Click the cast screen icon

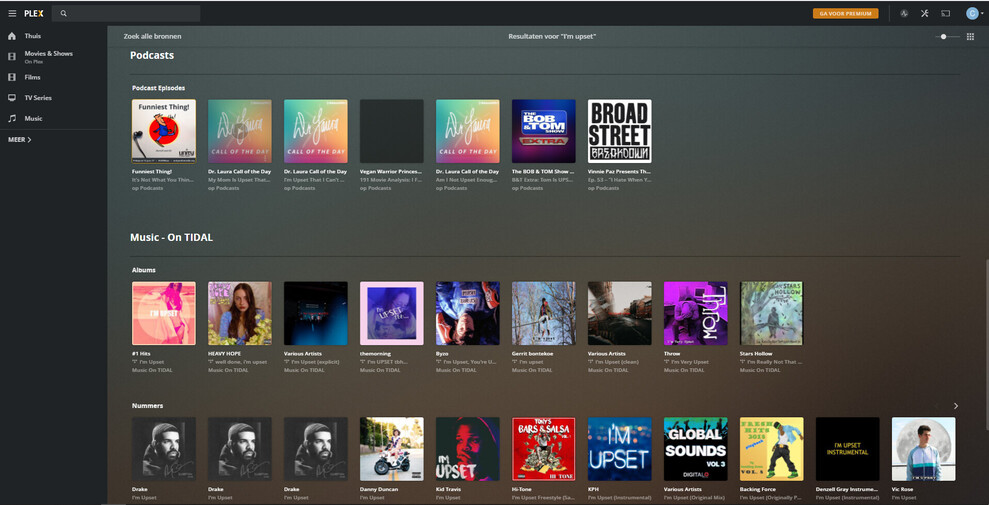(x=945, y=13)
